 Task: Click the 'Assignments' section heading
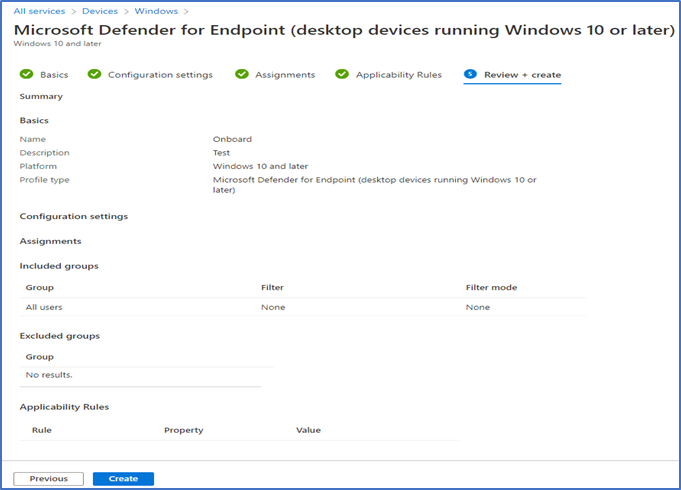(50, 241)
